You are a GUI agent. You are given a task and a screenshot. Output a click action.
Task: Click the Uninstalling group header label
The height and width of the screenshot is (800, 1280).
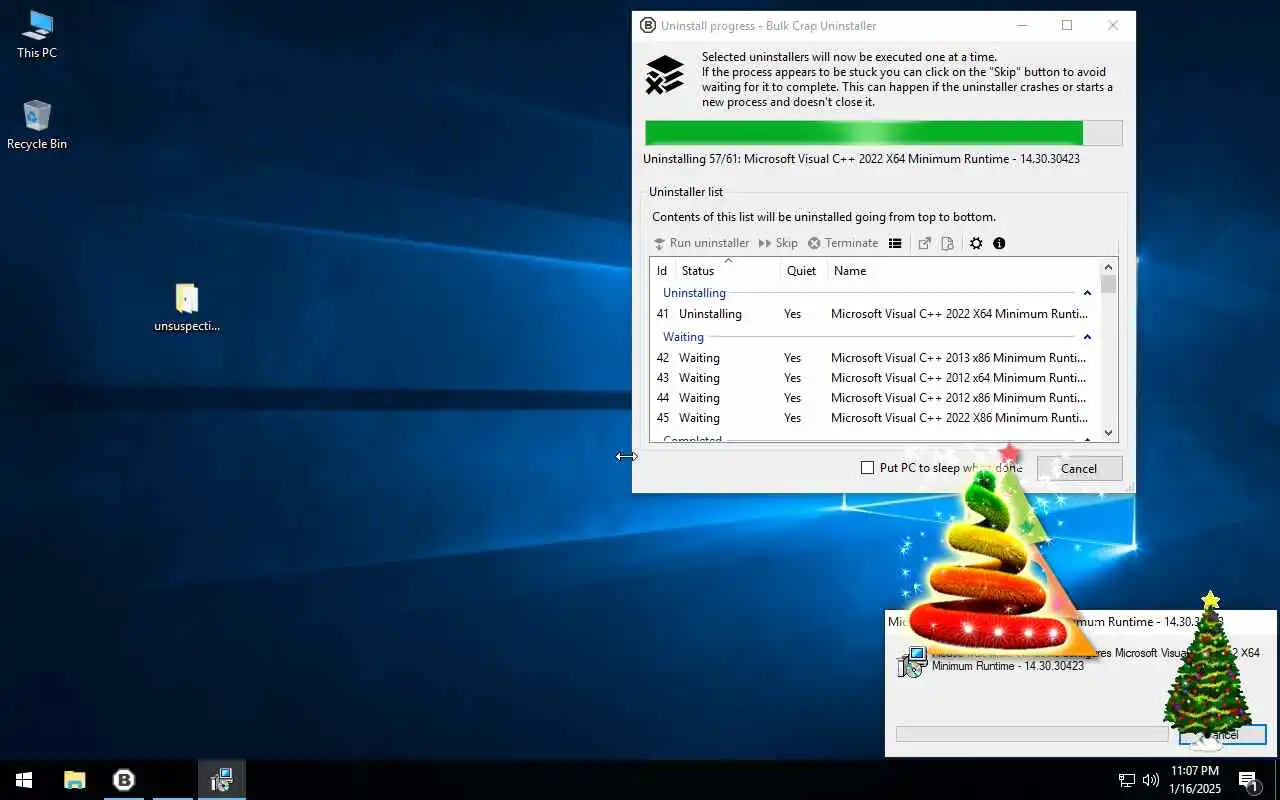point(694,293)
